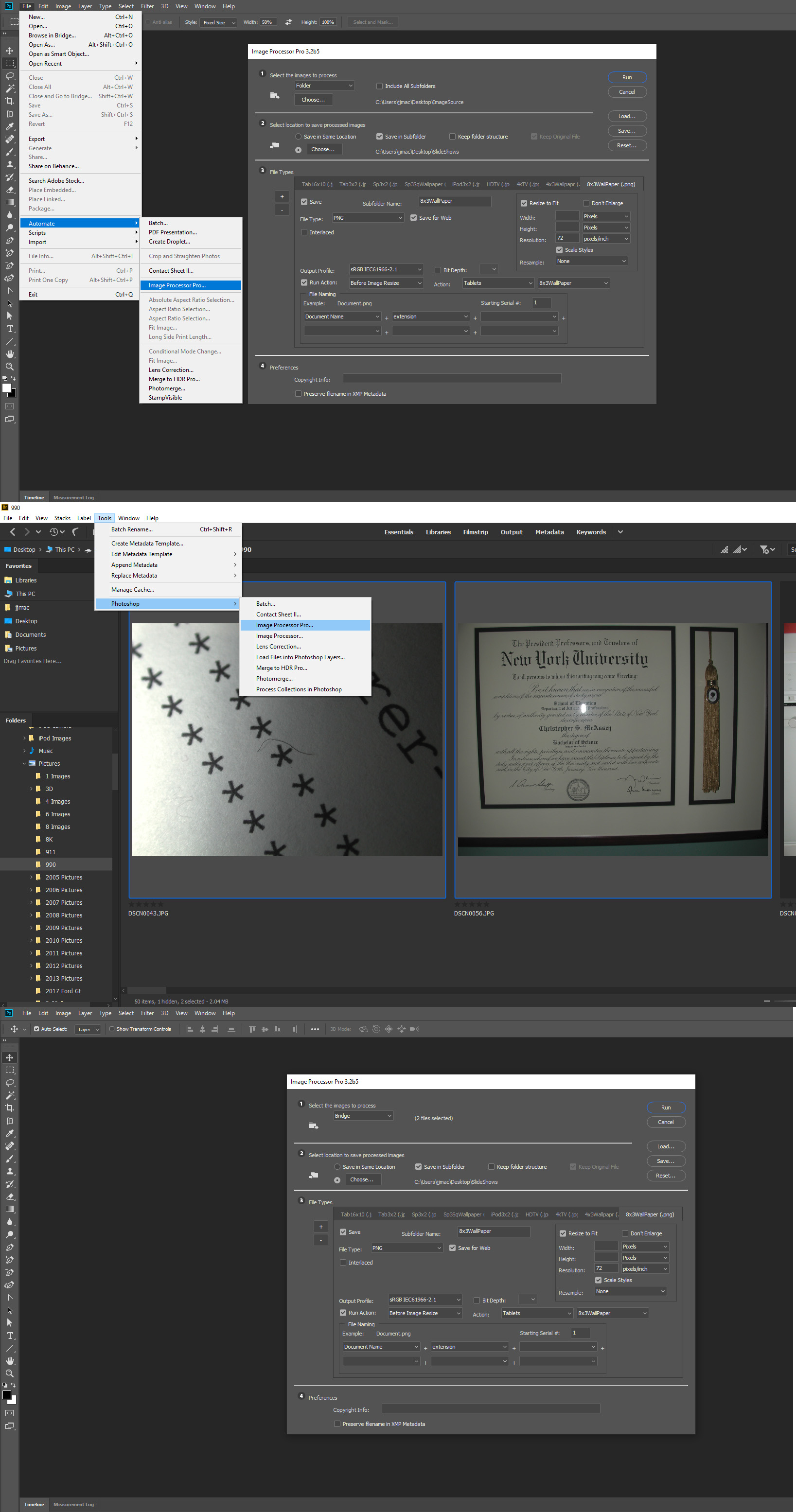Click align left edges icon in bottom options bar
The image size is (796, 1512).
click(x=190, y=1029)
